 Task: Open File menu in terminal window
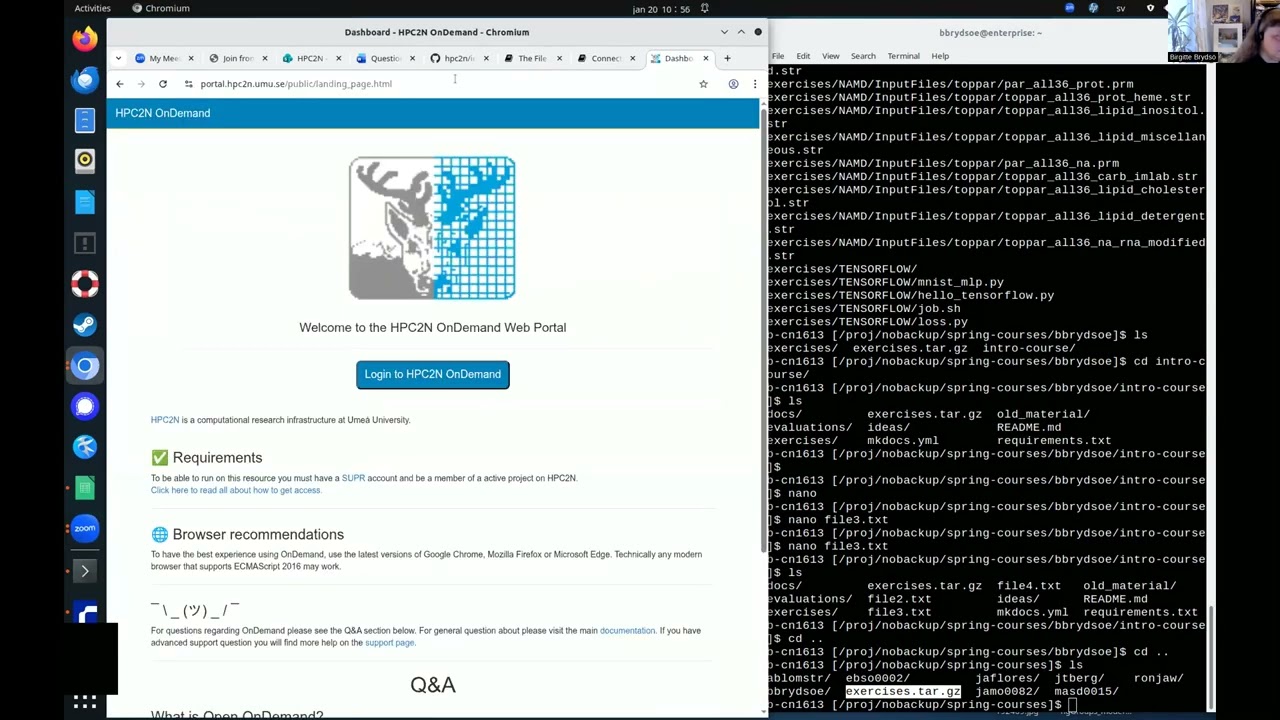click(778, 56)
